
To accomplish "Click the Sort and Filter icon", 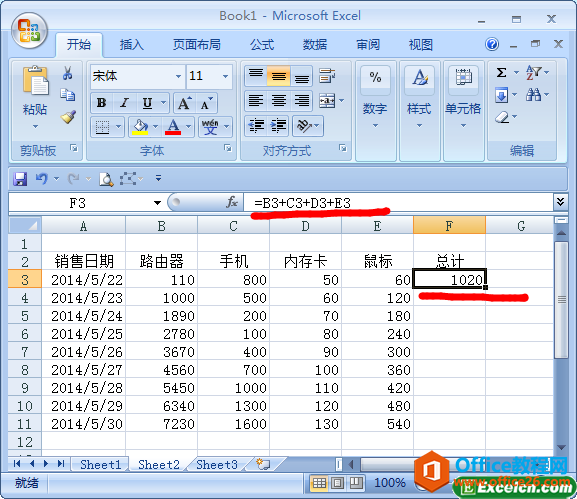I will pos(534,72).
